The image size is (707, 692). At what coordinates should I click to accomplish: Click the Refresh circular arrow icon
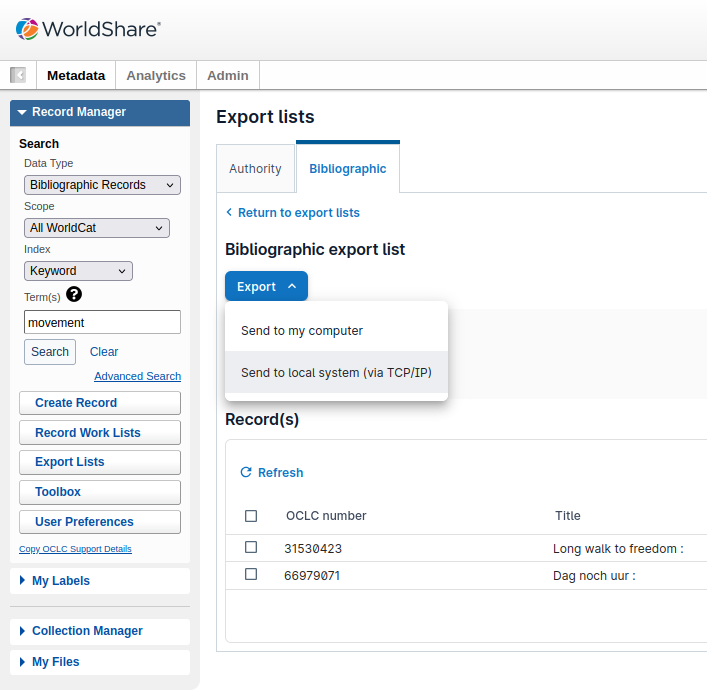click(246, 472)
